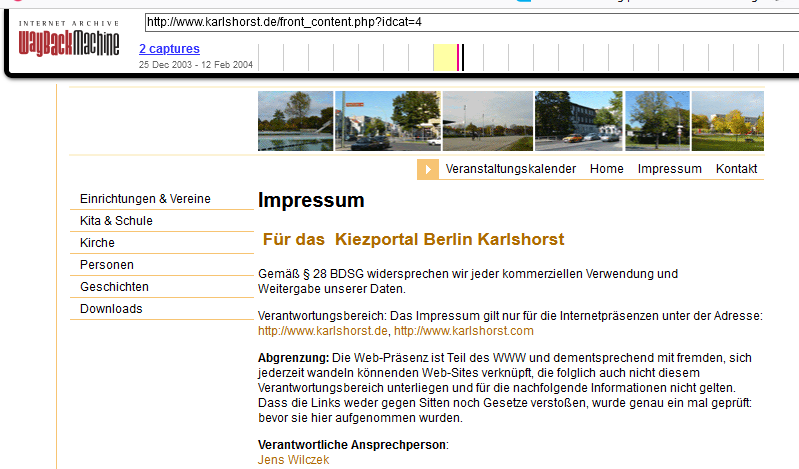Select the yellow highlighted month in timeline
799x469 pixels.
445,58
